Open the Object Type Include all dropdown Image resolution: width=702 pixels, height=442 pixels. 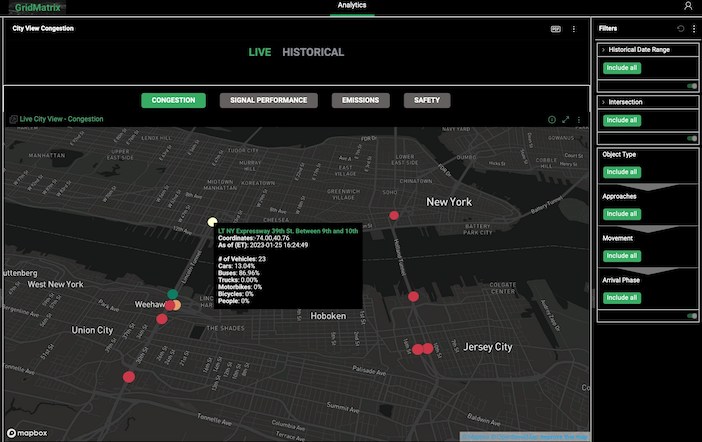point(621,172)
